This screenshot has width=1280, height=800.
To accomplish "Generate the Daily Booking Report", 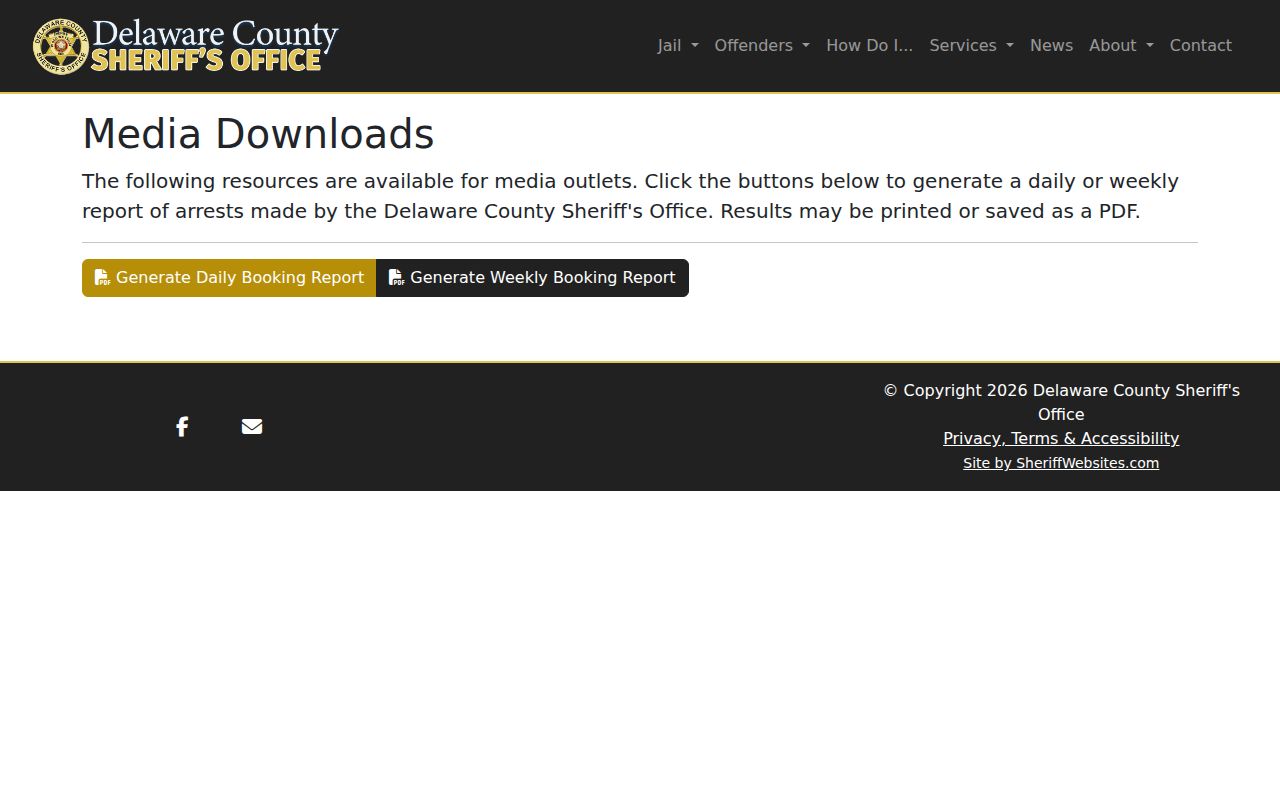I will [229, 278].
